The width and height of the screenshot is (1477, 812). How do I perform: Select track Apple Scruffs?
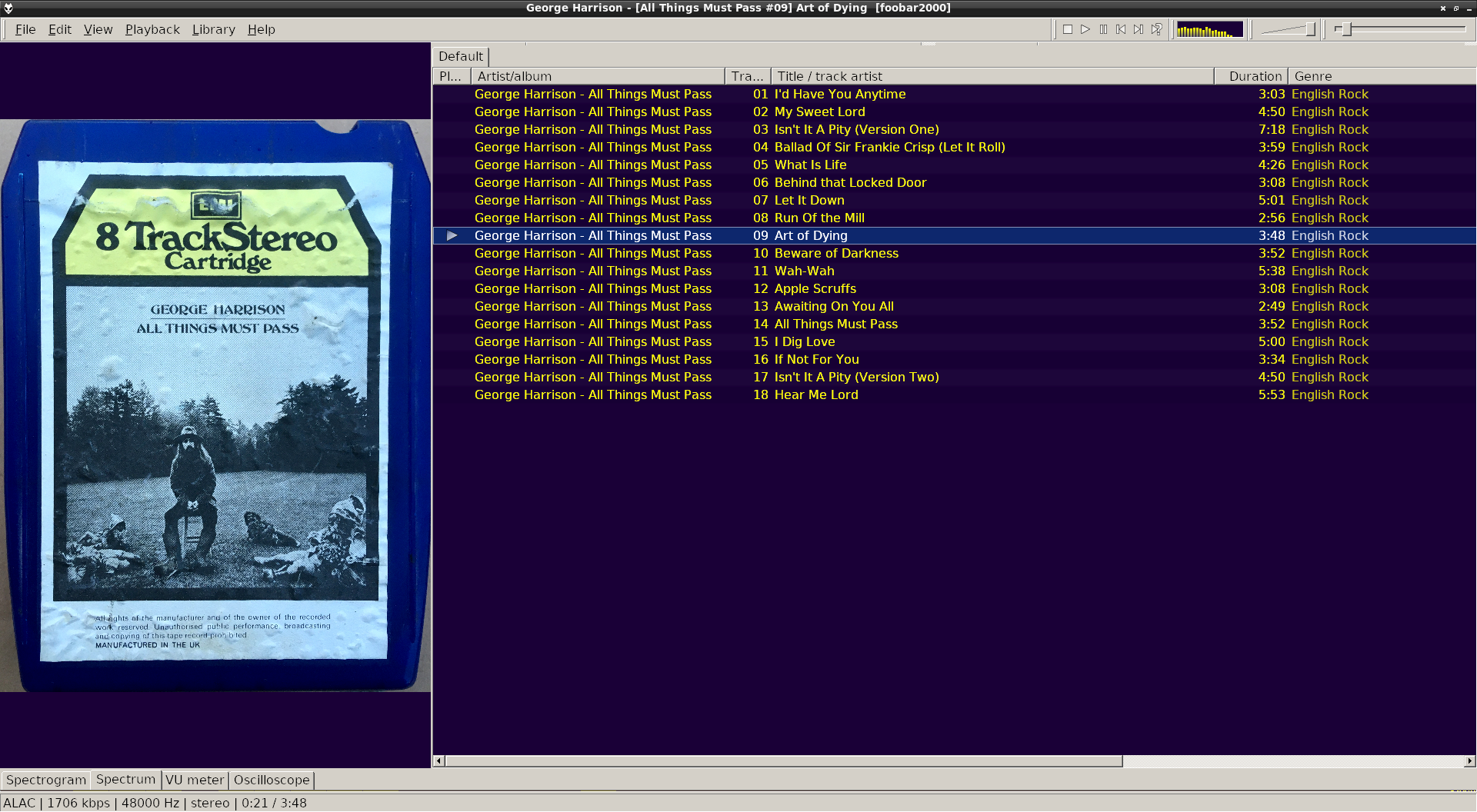954,288
